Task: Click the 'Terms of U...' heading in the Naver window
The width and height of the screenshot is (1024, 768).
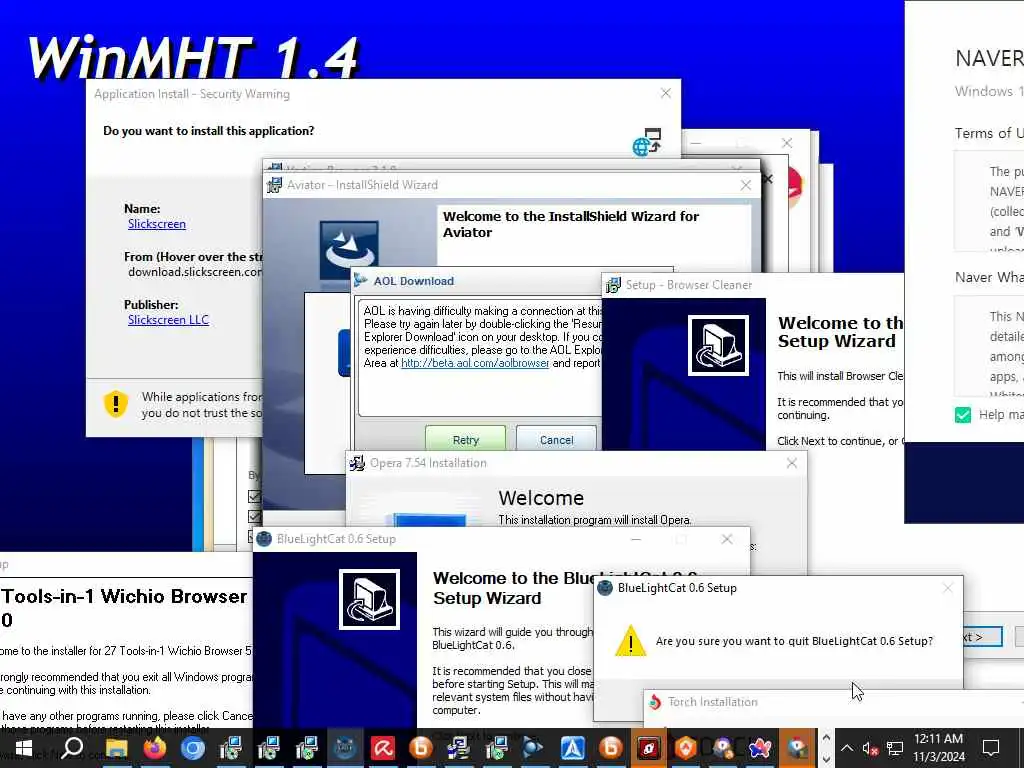Action: tap(989, 133)
